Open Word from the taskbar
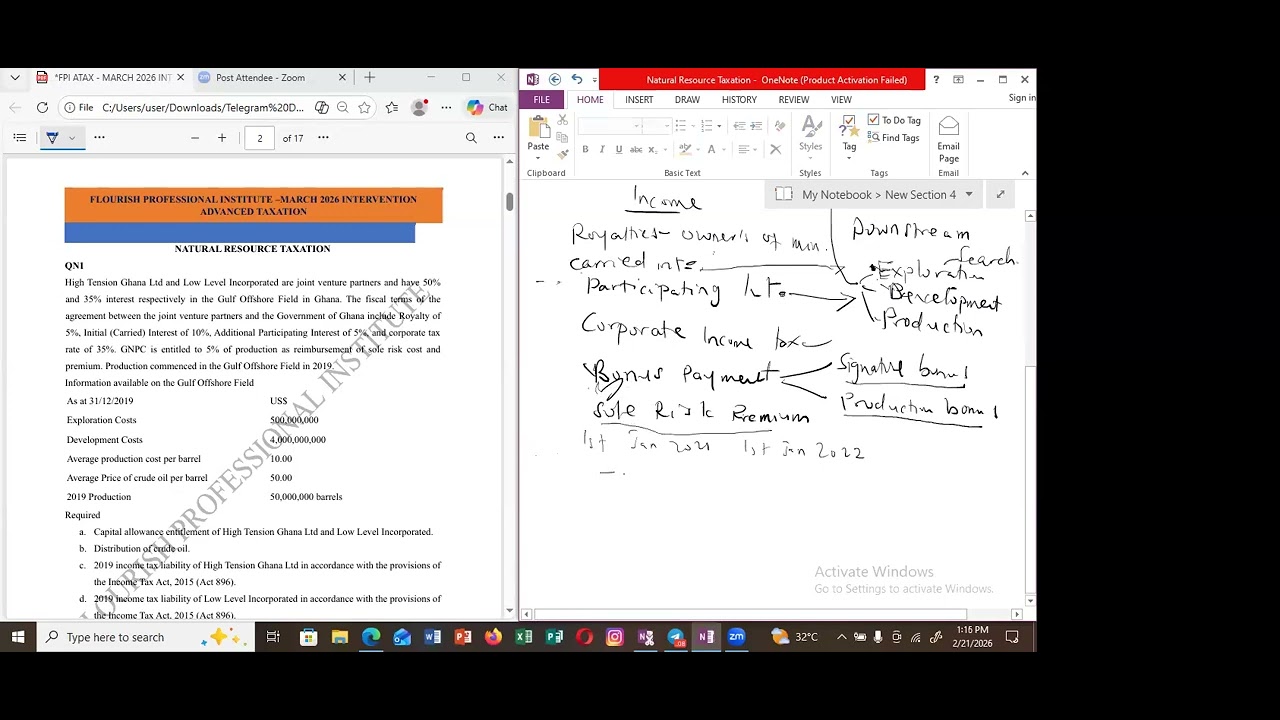Screen dimensions: 1280x720 432,637
